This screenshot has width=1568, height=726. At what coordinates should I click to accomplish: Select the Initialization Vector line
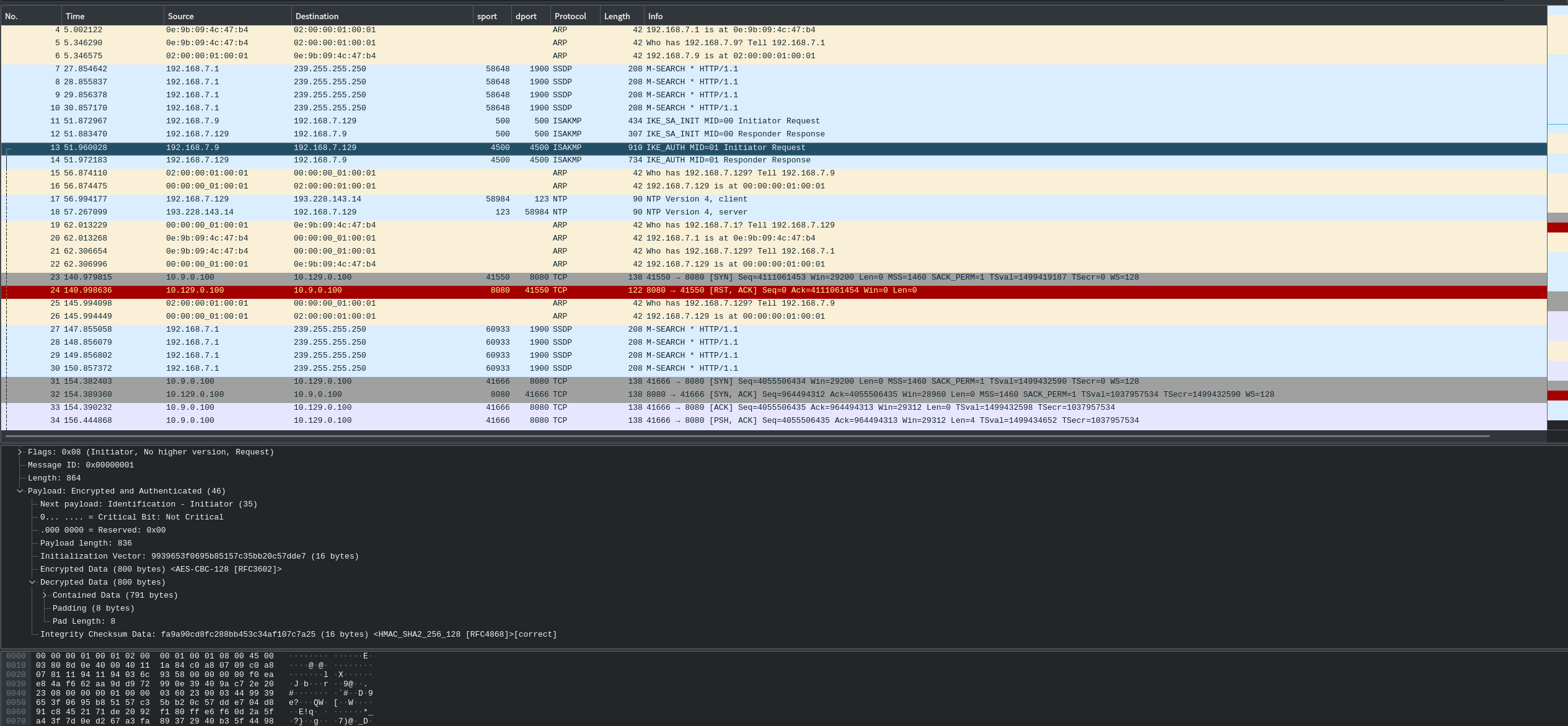199,556
